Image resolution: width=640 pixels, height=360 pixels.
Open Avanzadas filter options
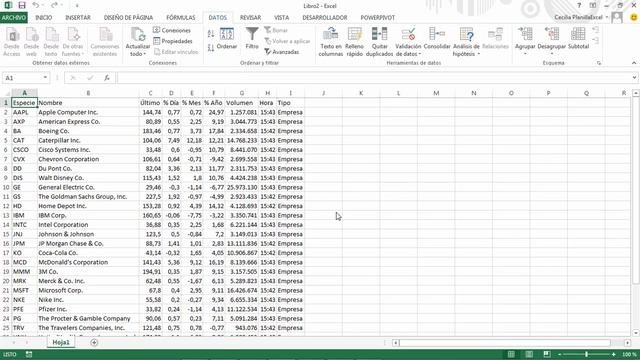click(282, 52)
